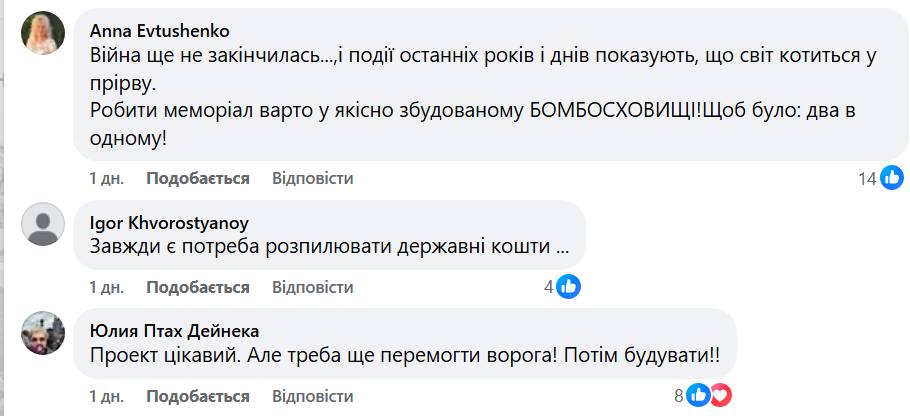This screenshot has width=910, height=416.
Task: Click the 1 дн. timestamp on Юлия's comment
Action: point(106,395)
